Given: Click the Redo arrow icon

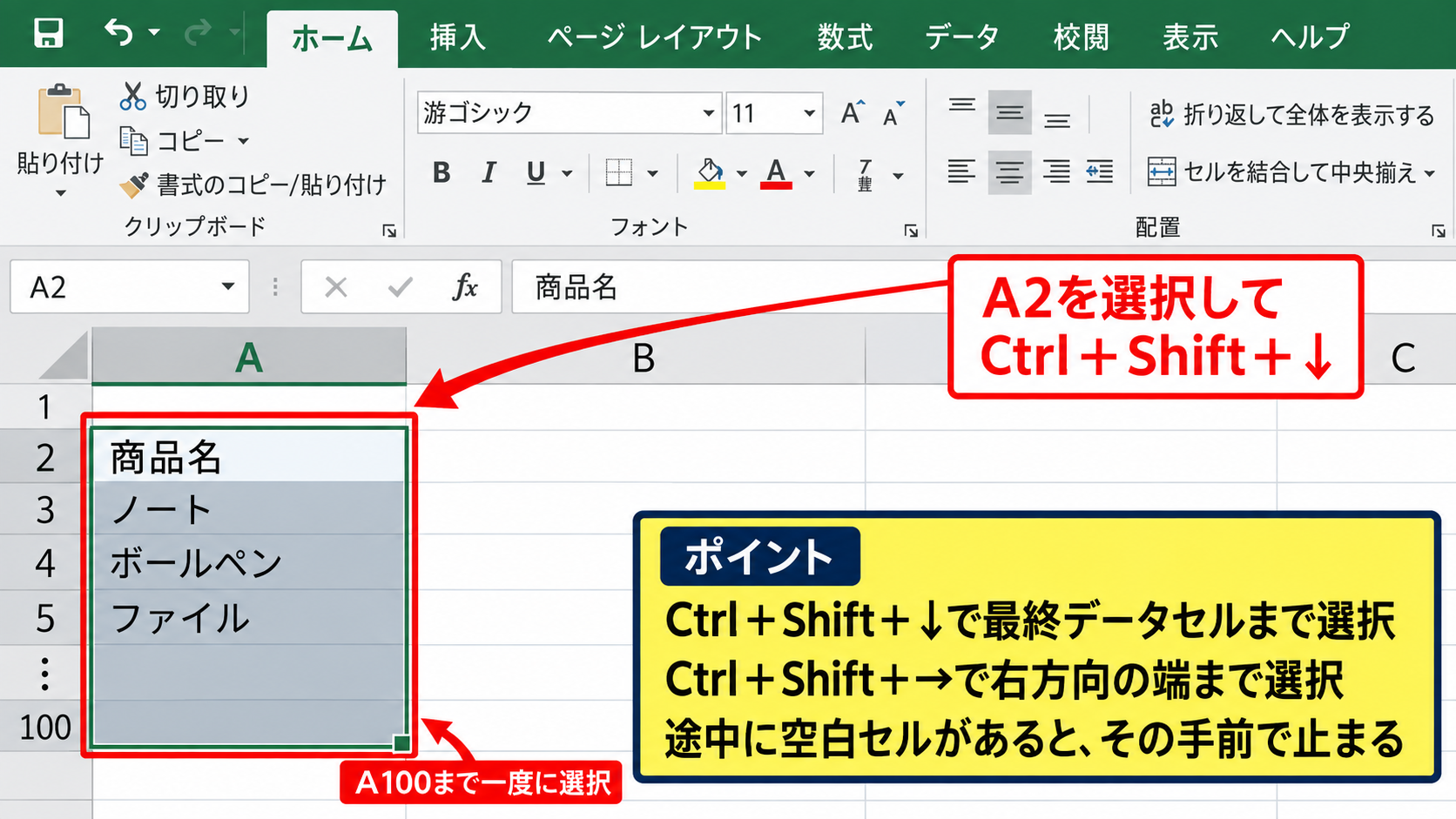Looking at the screenshot, I should (x=199, y=33).
